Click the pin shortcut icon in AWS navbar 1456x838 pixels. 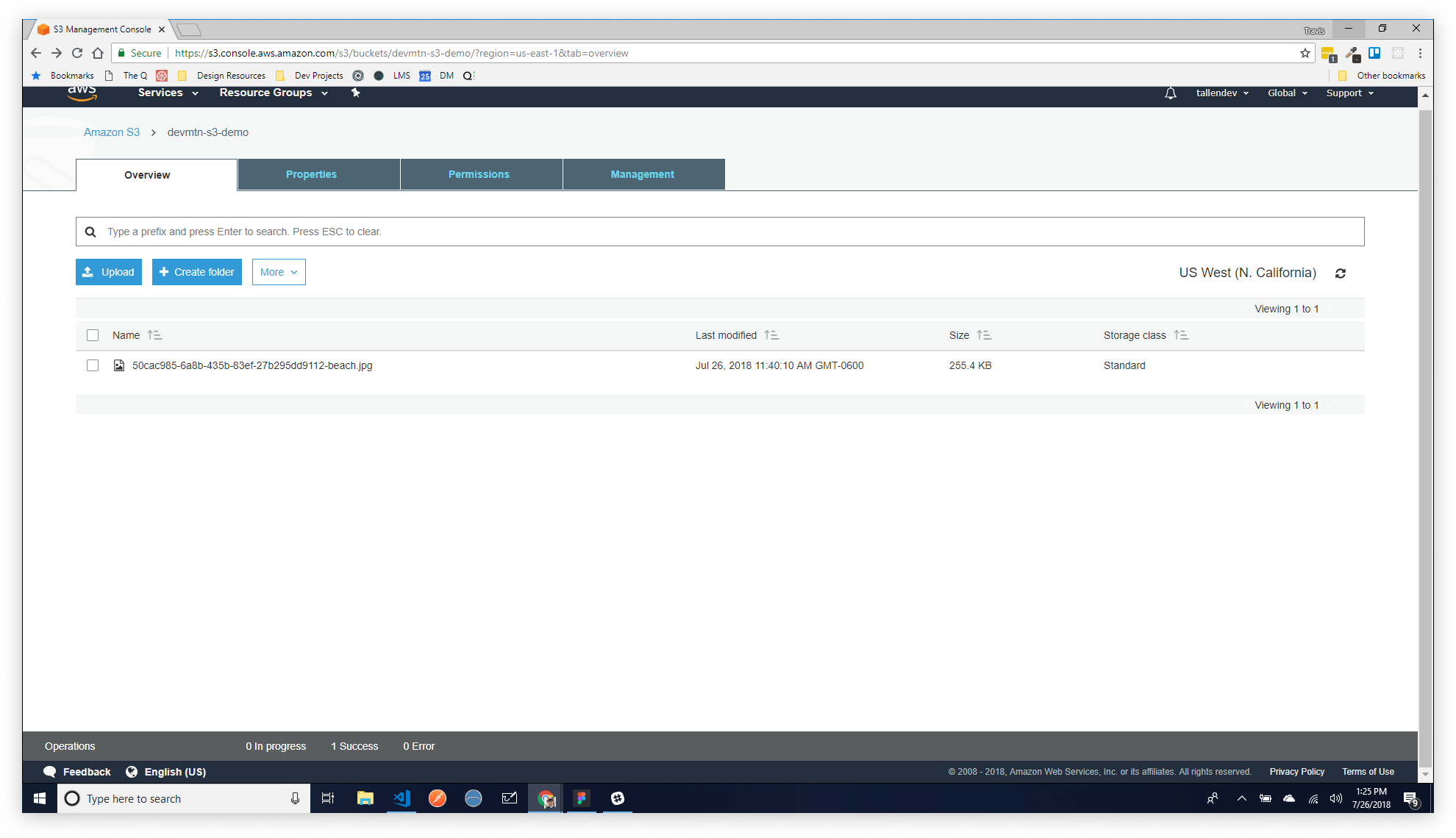click(356, 93)
